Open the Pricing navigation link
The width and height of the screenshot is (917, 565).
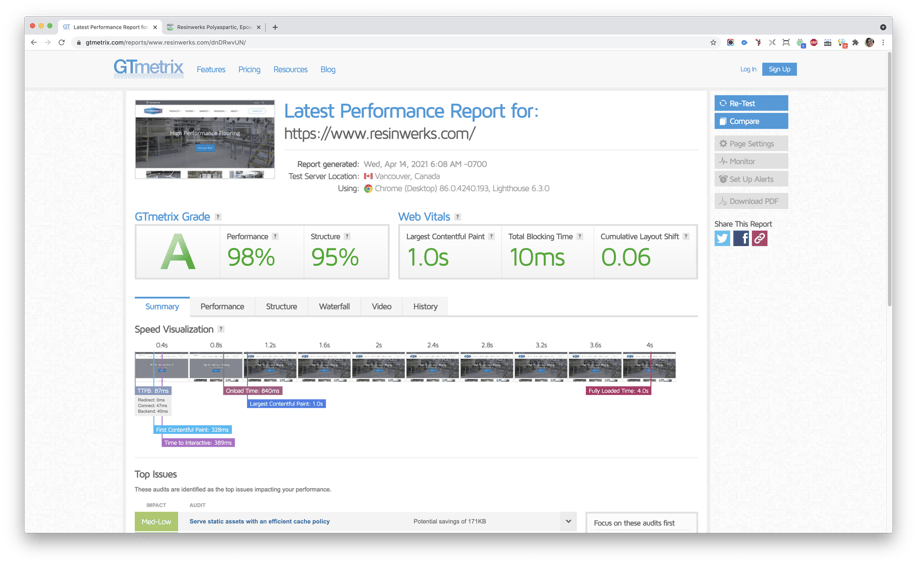(249, 70)
